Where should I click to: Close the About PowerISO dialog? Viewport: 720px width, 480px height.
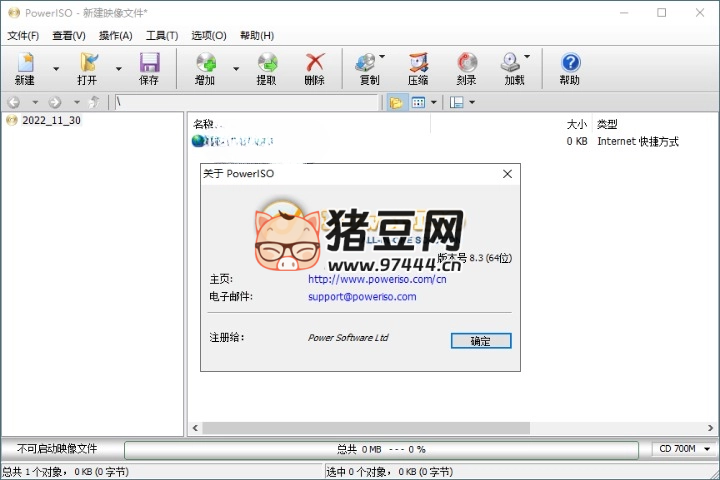click(x=507, y=174)
